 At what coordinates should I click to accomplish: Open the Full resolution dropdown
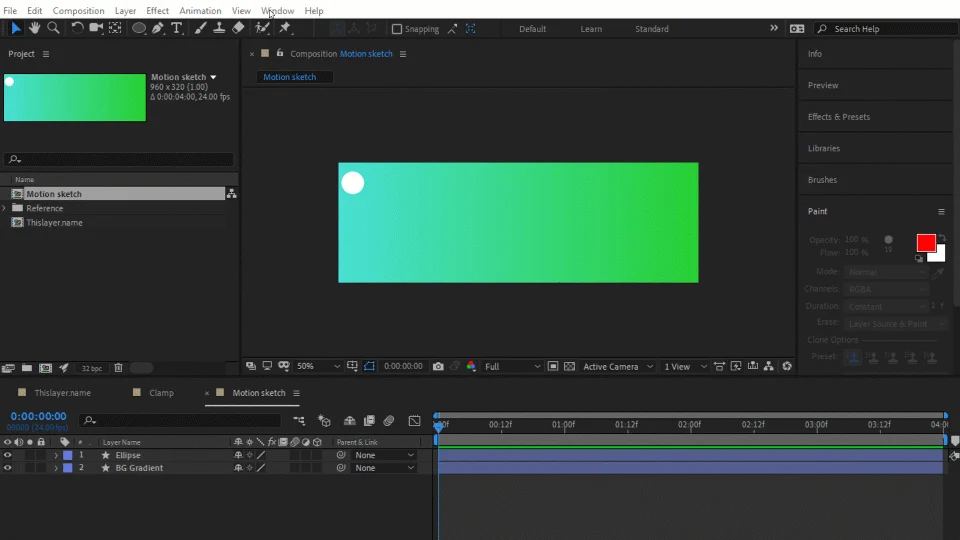coord(512,366)
